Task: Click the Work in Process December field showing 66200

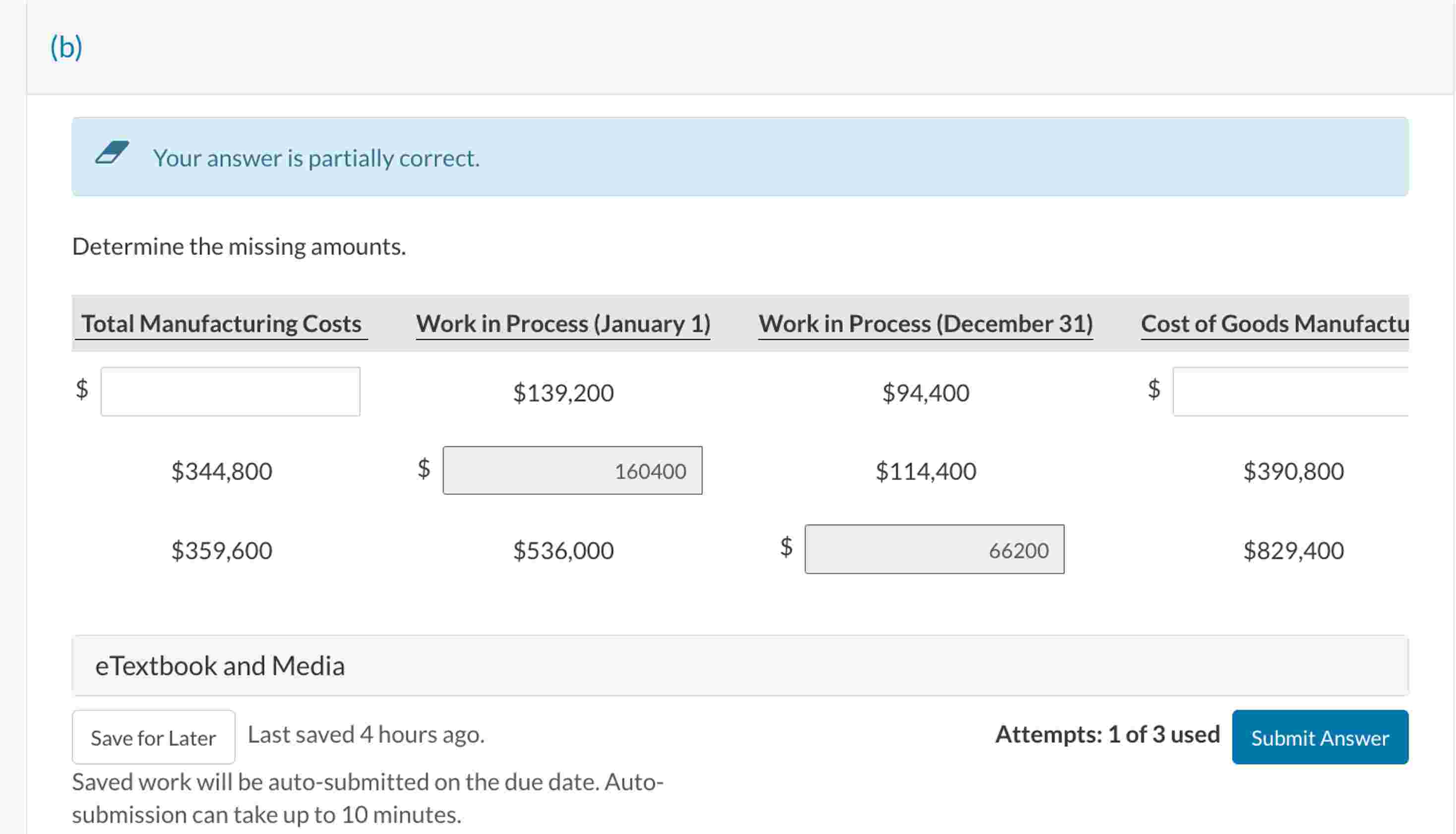Action: click(x=934, y=550)
